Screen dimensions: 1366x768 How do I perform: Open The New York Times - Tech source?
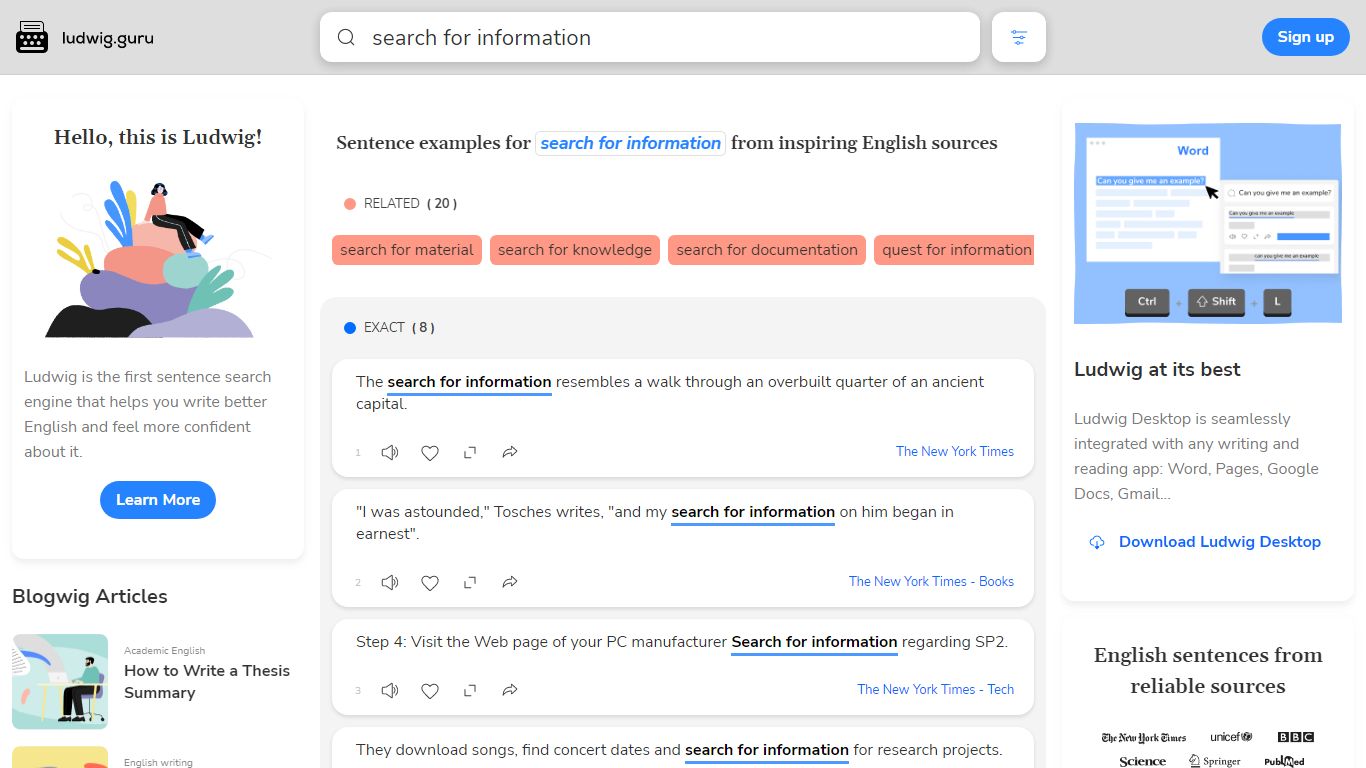(935, 690)
